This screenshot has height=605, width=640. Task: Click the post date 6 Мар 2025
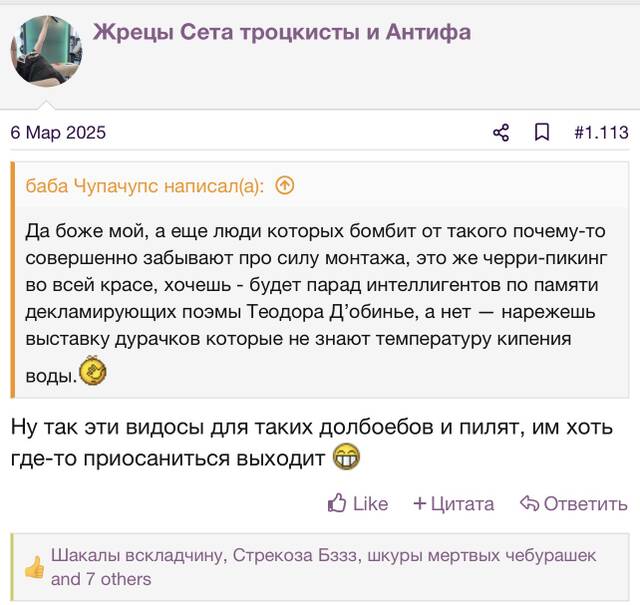[x=58, y=133]
